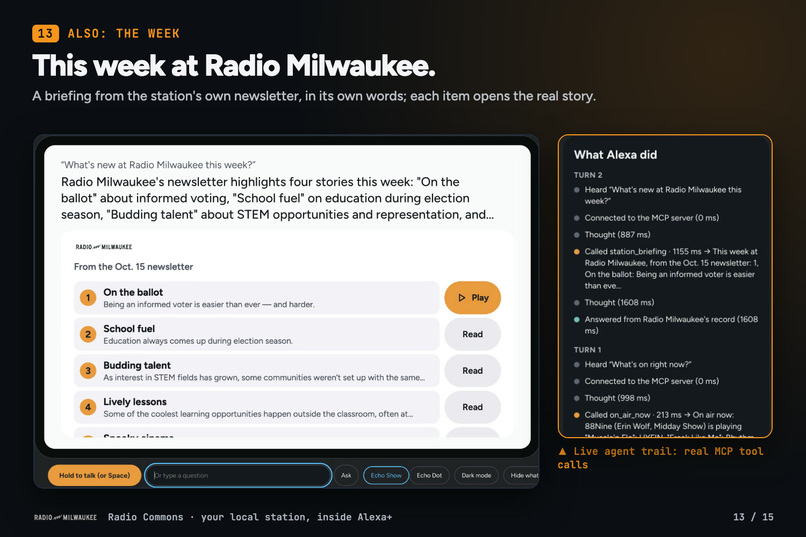Click the TURN 1 label
The width and height of the screenshot is (806, 537).
[x=588, y=350]
